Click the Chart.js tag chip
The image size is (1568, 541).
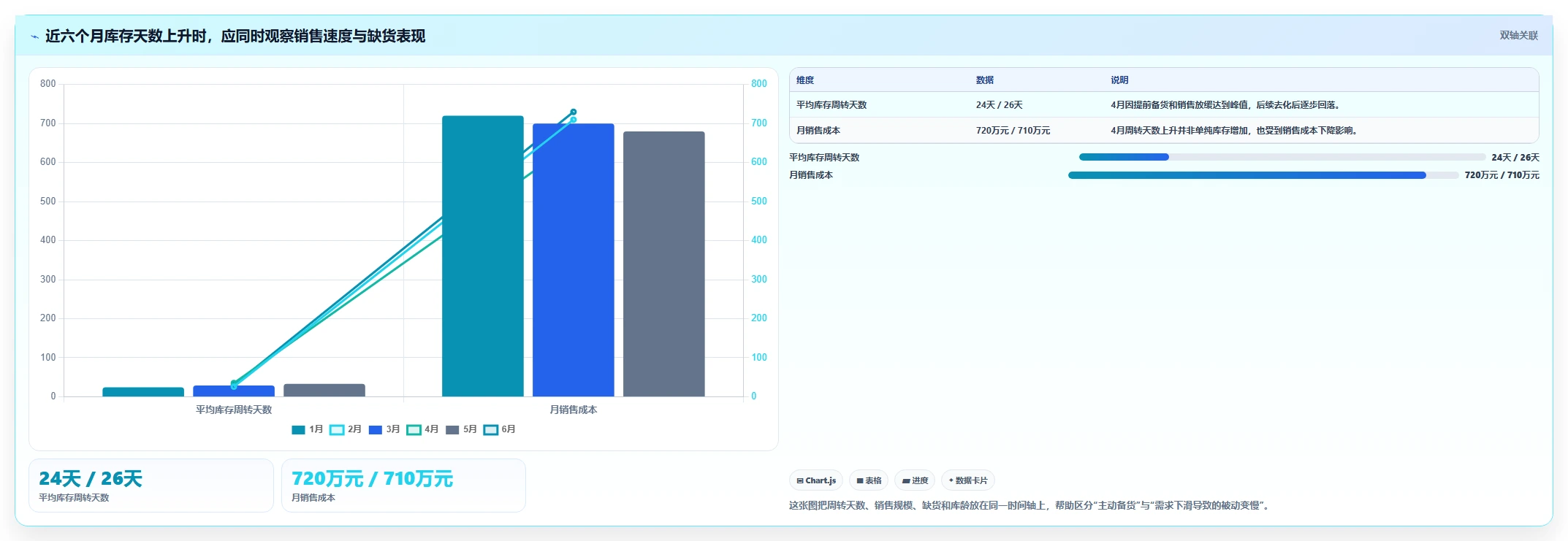click(816, 480)
